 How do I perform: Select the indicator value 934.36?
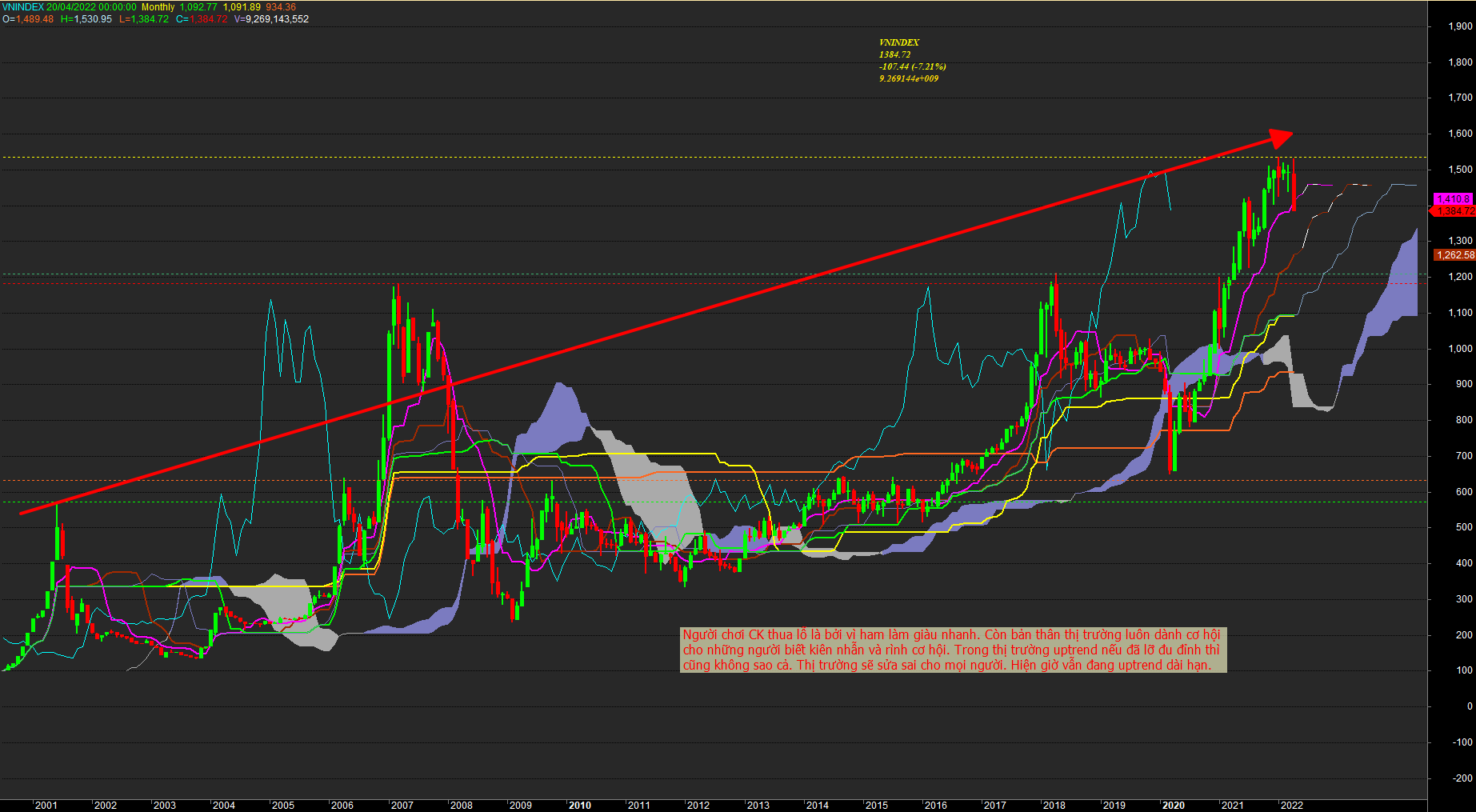pos(281,7)
